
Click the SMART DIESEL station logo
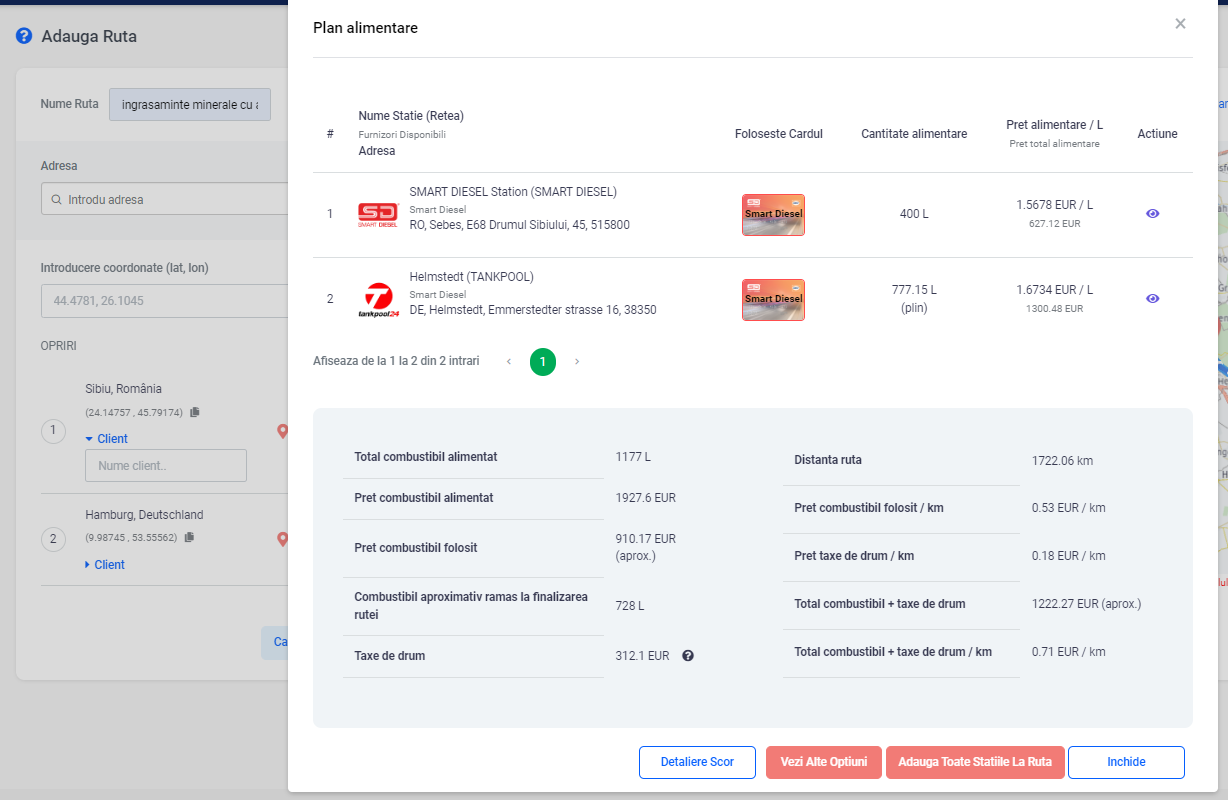coord(378,214)
